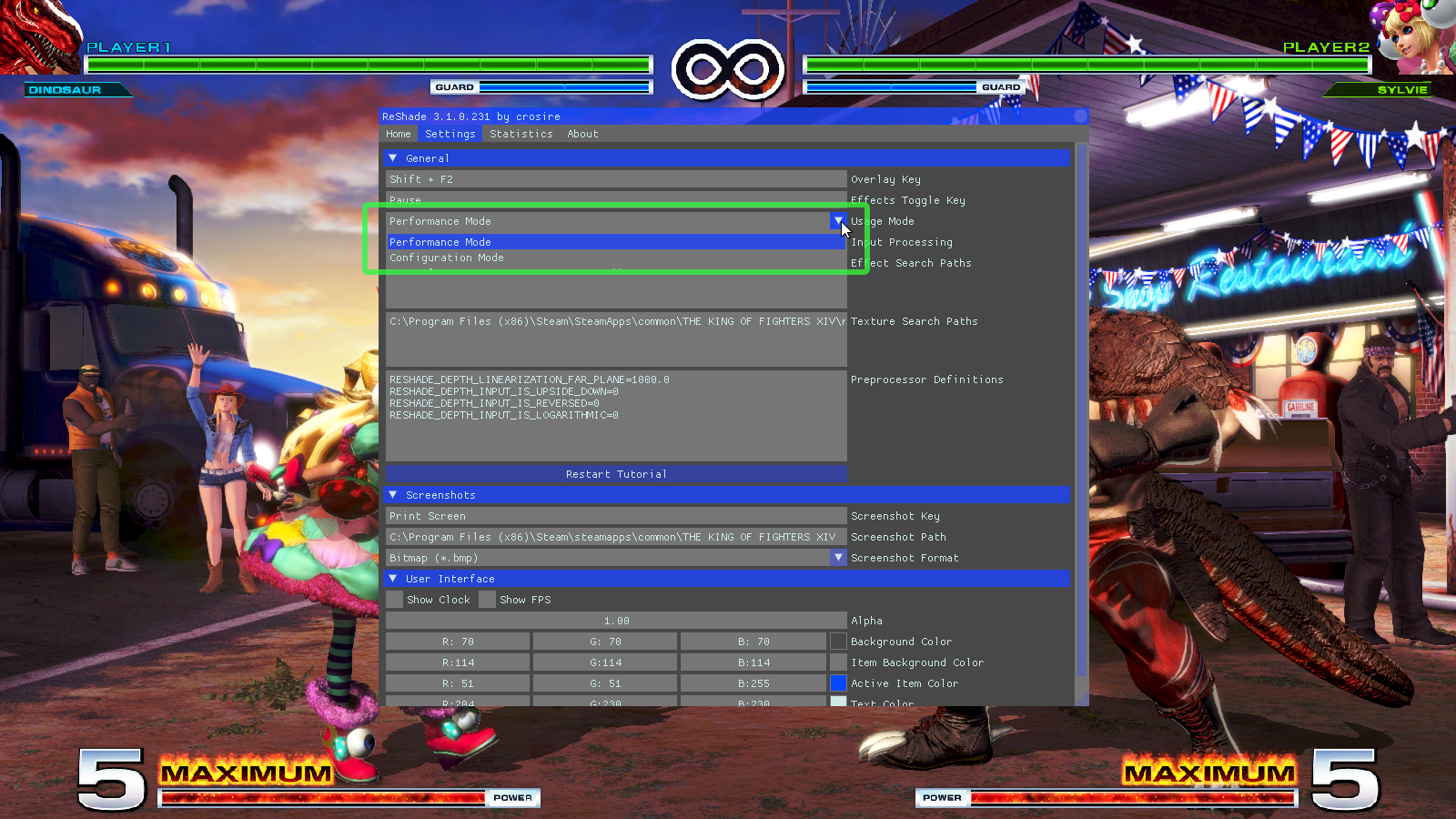Click the Background Color B: 70 value
The height and width of the screenshot is (819, 1456).
[x=753, y=642]
